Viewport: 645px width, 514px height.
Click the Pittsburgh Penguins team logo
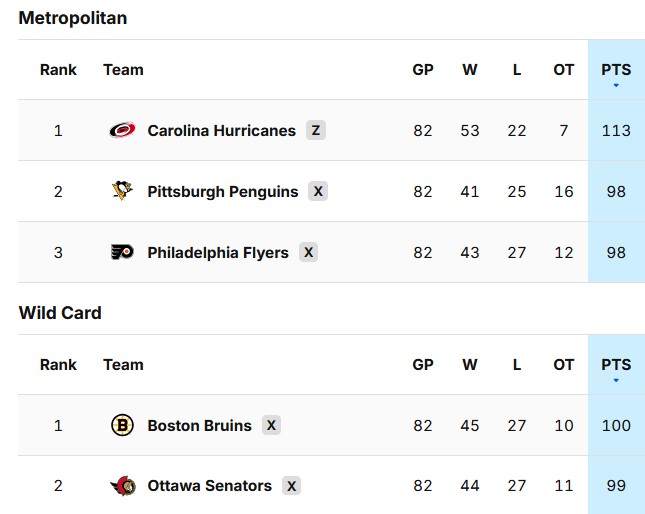(x=122, y=191)
